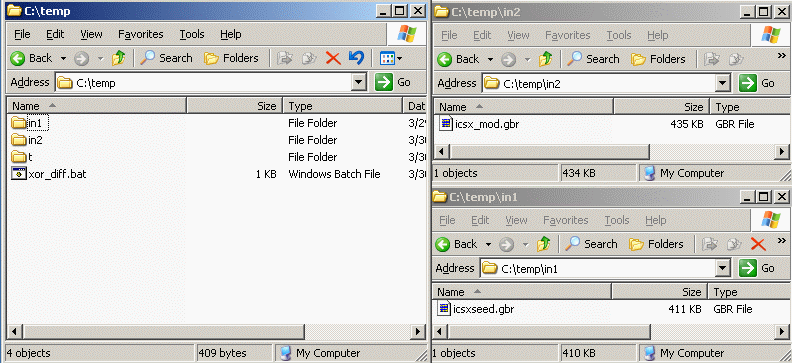Click Back arrow in C:\temp window
Screen dimensions: 792x363
click(30, 59)
